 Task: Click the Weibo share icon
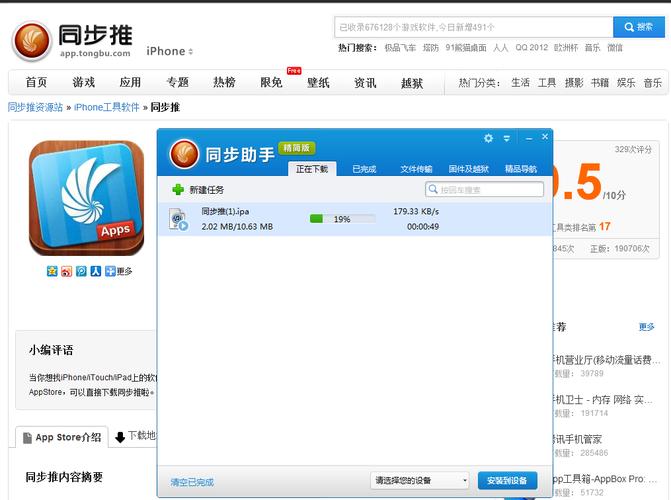pos(66,271)
